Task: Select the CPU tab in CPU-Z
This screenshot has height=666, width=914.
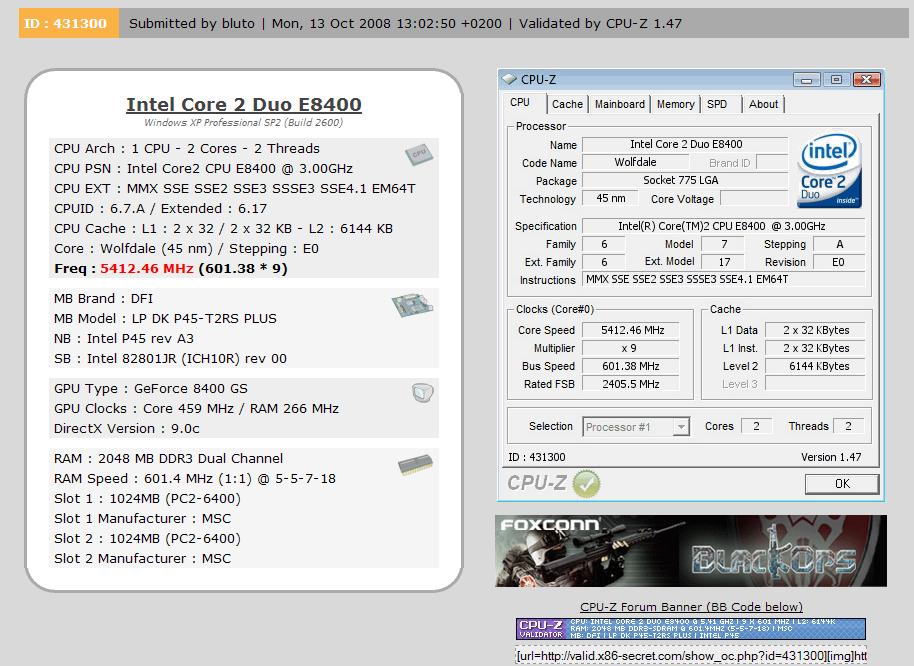Action: point(520,103)
